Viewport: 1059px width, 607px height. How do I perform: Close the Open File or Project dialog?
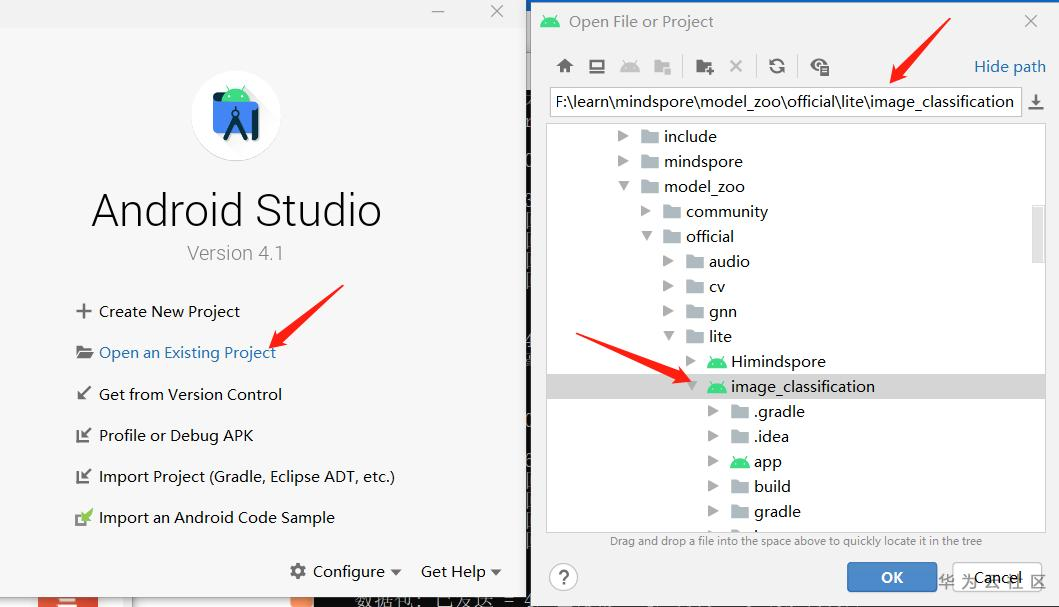point(1031,21)
